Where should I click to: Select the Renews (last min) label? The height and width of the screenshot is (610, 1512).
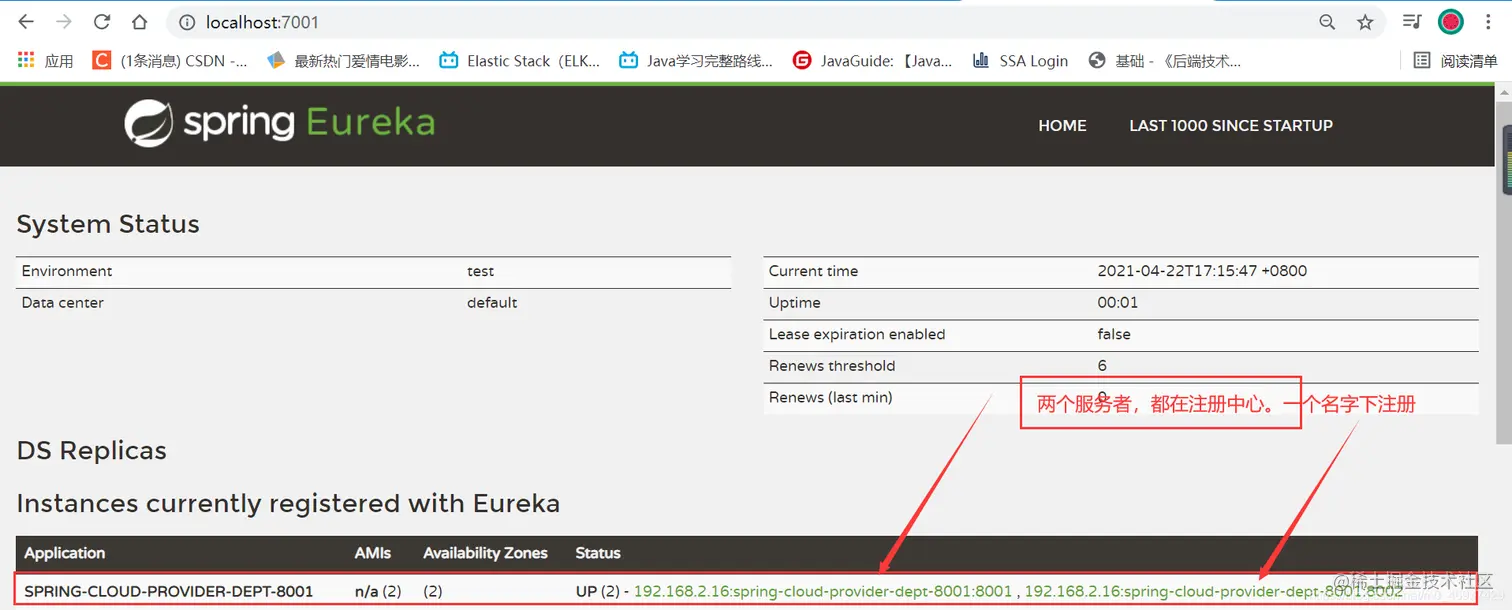[x=831, y=397]
